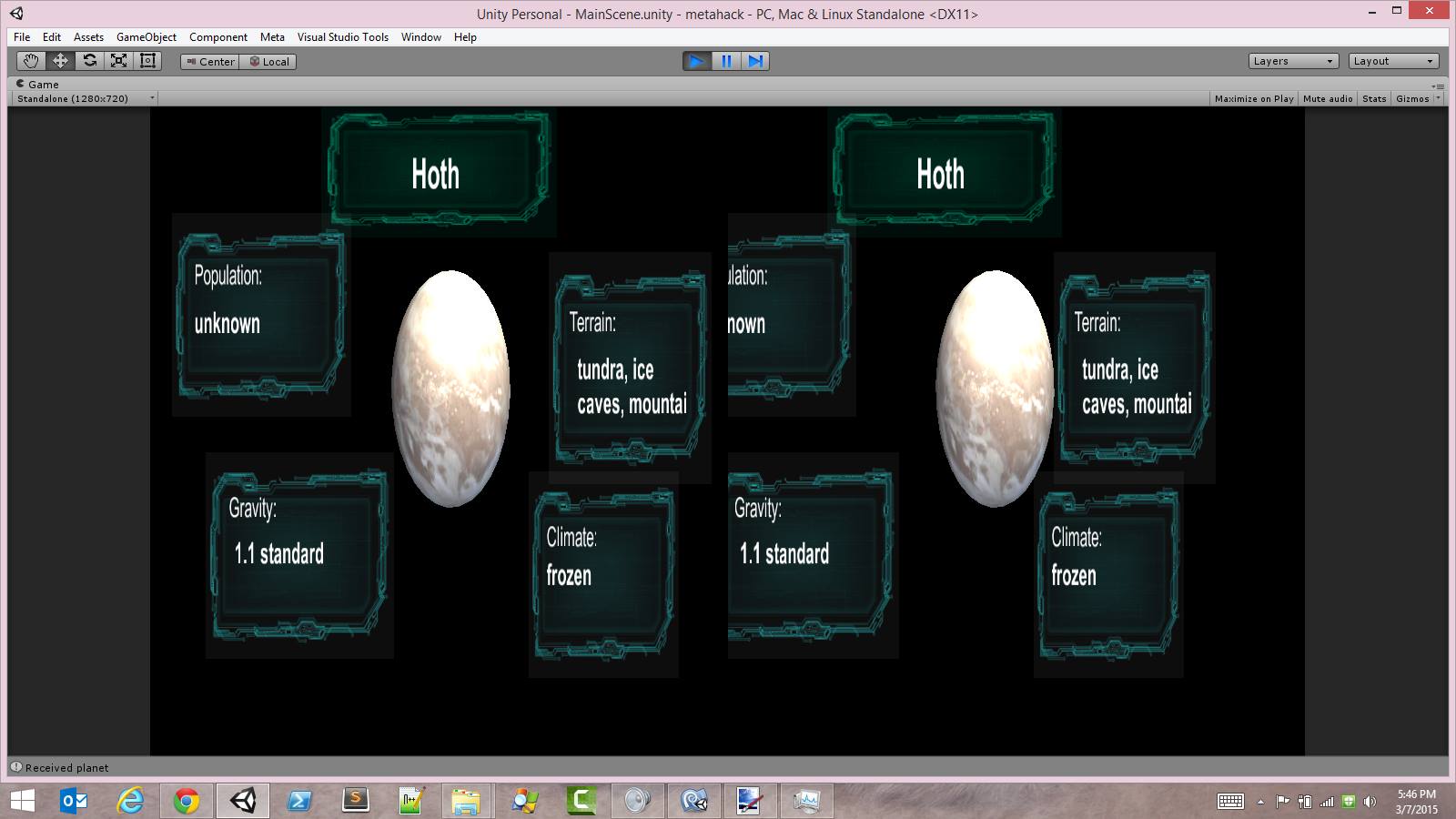
Task: Open the notepad-with-pencil taskbar app
Action: pyautogui.click(x=412, y=801)
